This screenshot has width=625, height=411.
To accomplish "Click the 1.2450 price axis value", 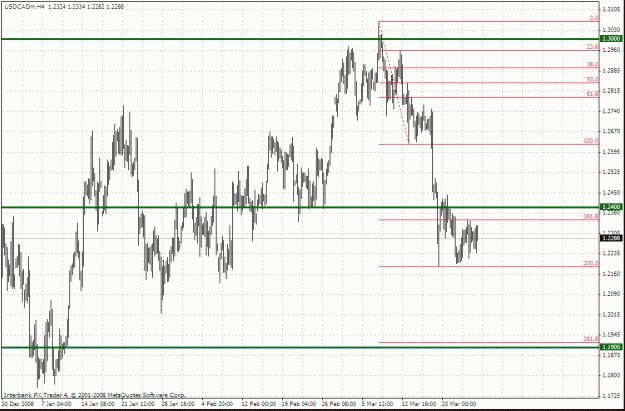I will point(611,192).
